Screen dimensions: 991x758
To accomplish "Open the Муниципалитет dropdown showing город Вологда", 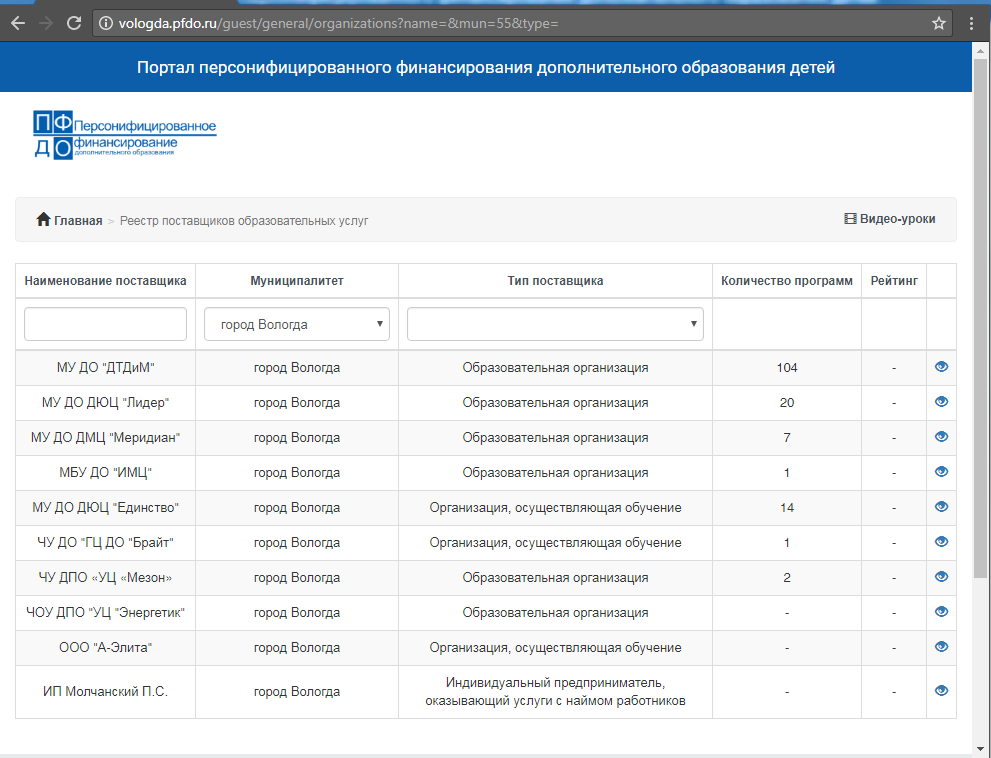I will (x=296, y=324).
